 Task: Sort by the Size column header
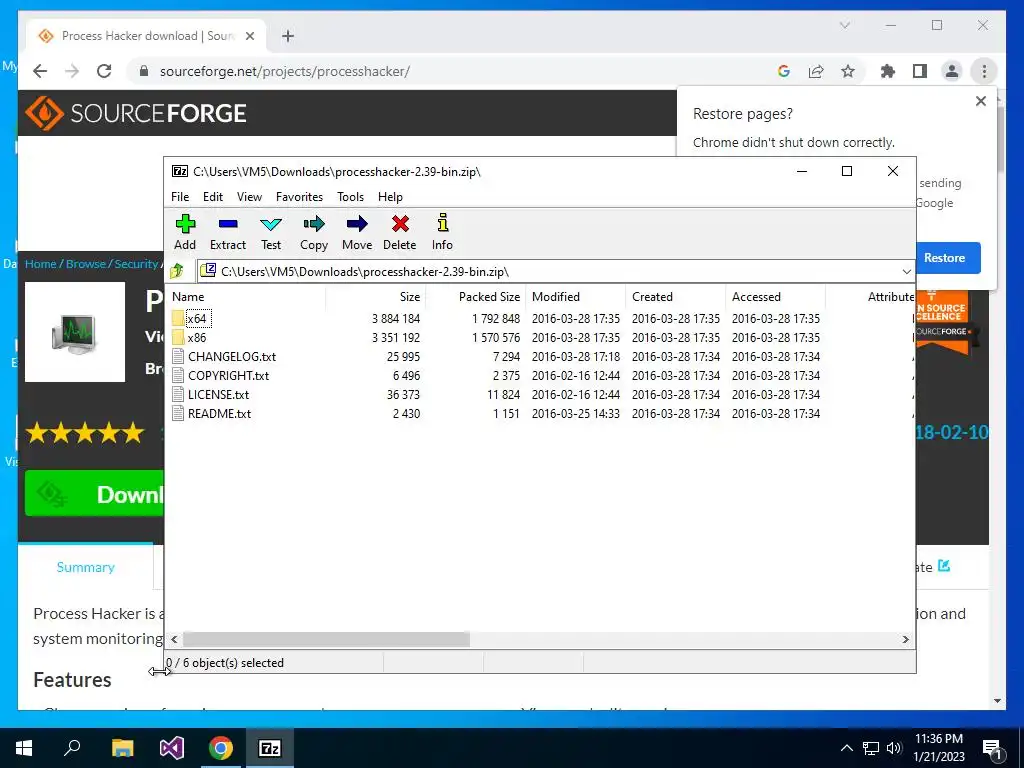click(376, 296)
